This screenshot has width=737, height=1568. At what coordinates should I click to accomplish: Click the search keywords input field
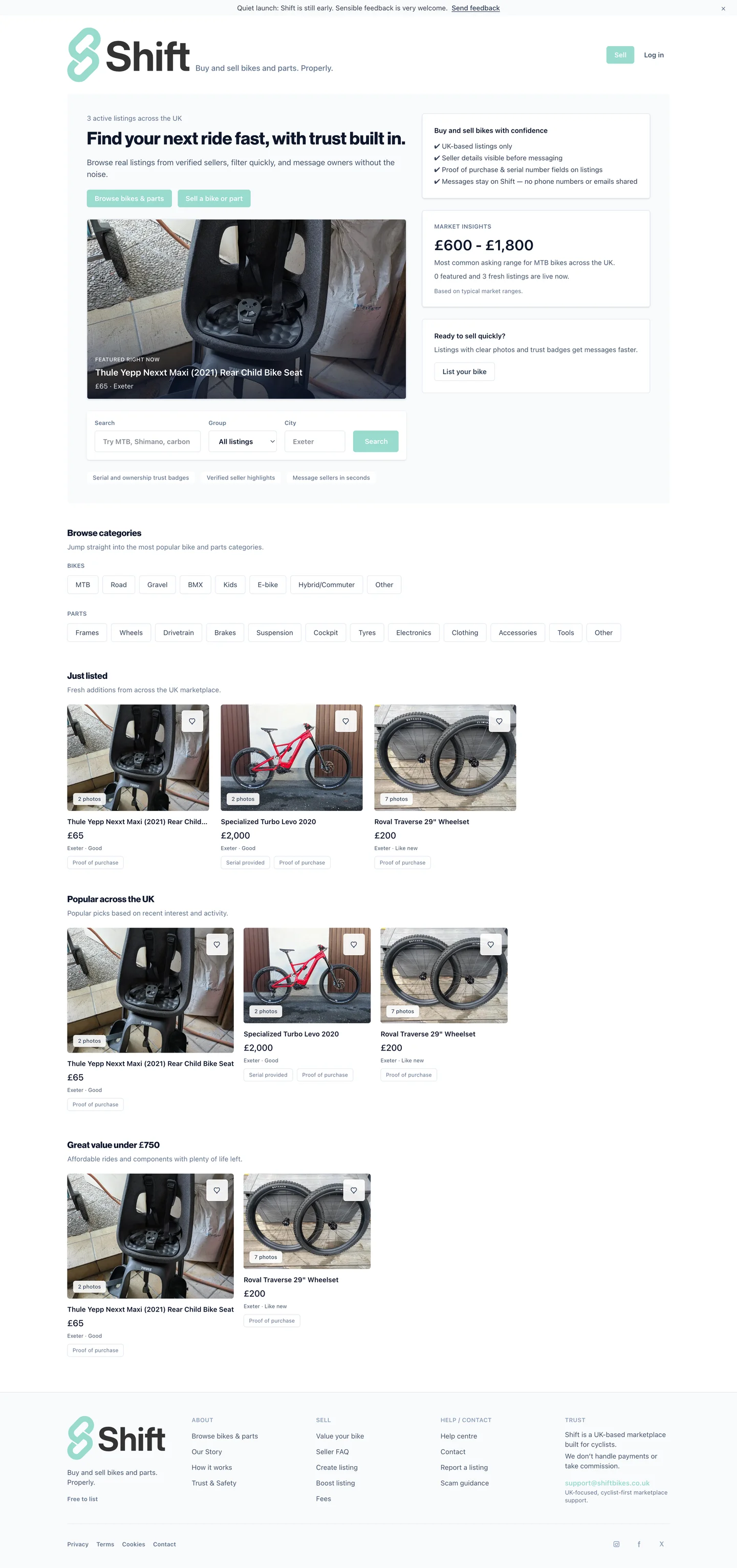pyautogui.click(x=148, y=442)
